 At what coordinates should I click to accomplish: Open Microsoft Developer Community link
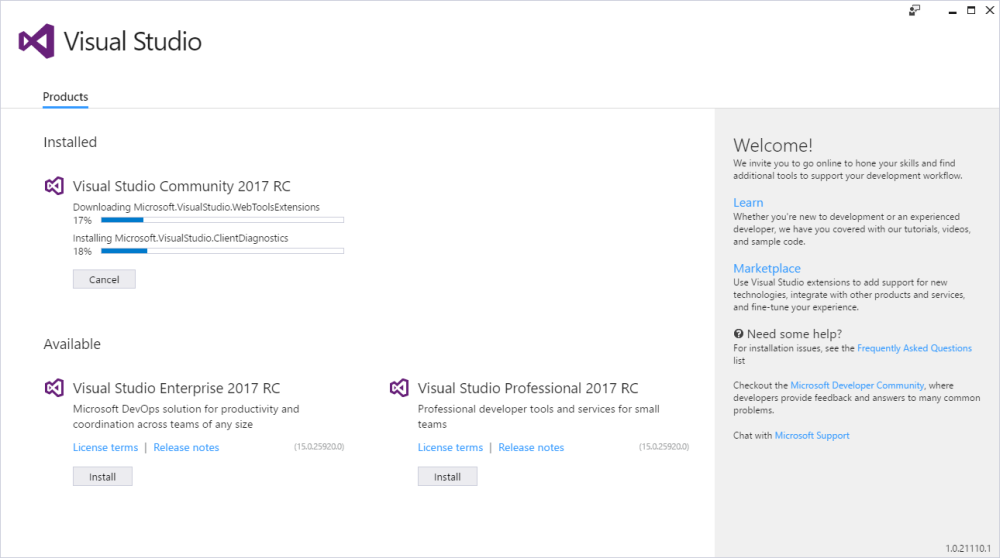[x=857, y=385]
